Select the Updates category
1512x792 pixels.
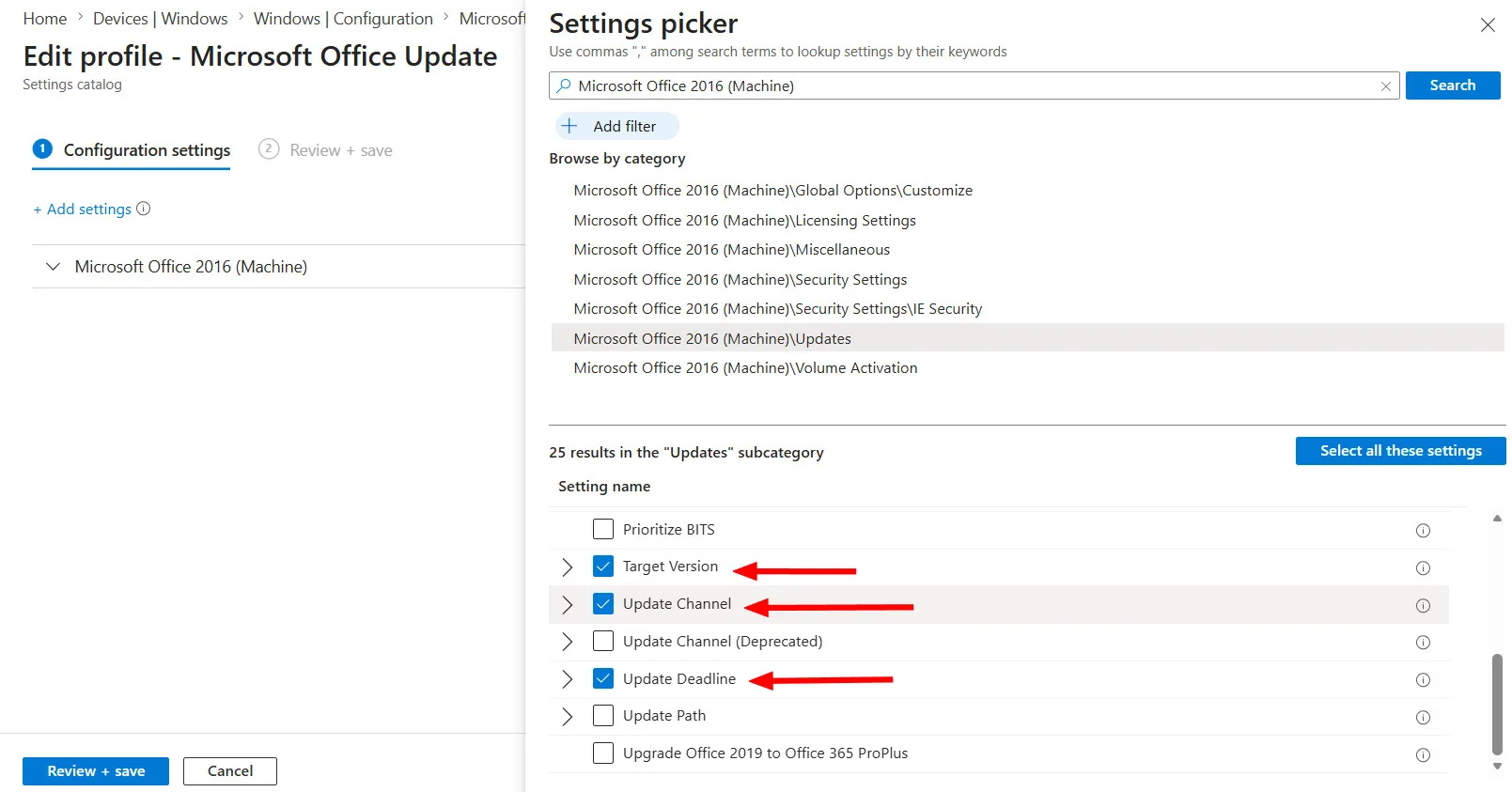click(1028, 338)
